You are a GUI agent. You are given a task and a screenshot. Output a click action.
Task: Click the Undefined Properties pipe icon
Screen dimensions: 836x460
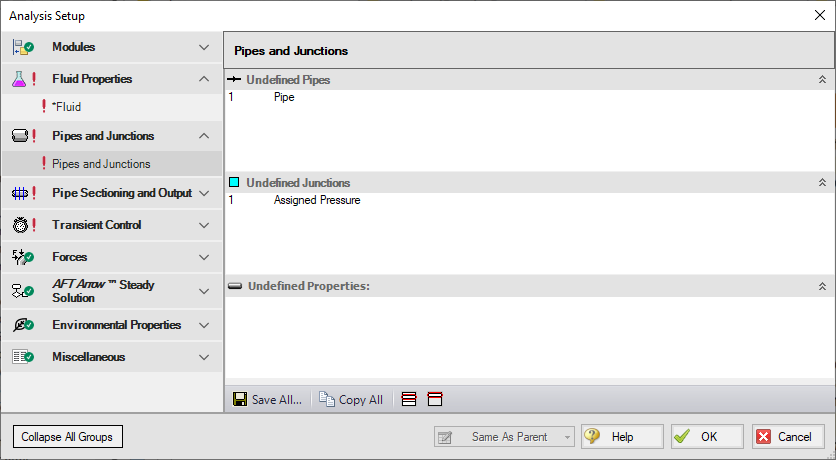235,286
